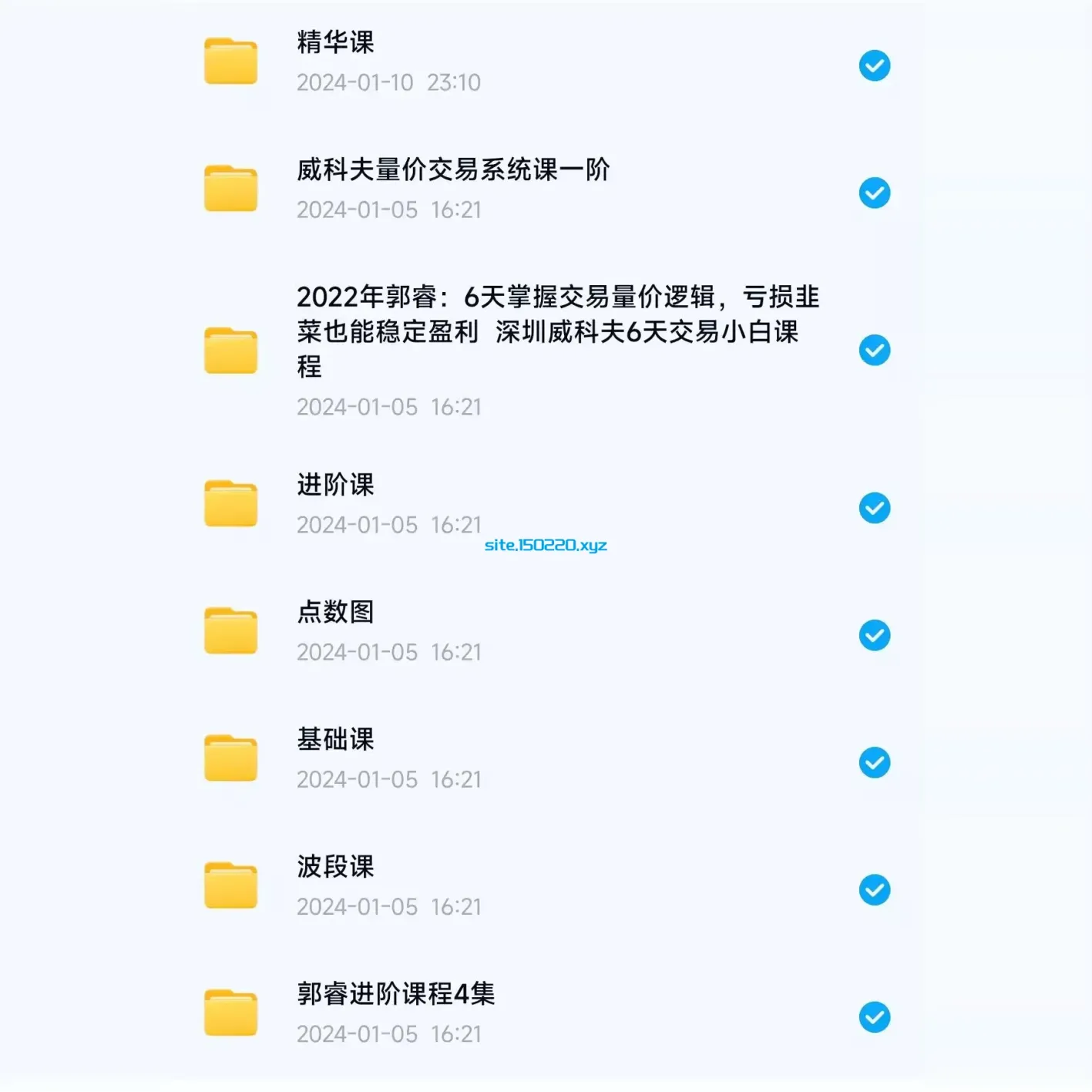This screenshot has height=1092, width=1092.
Task: Open the 2022年郭睿 folder icon
Action: coord(230,351)
